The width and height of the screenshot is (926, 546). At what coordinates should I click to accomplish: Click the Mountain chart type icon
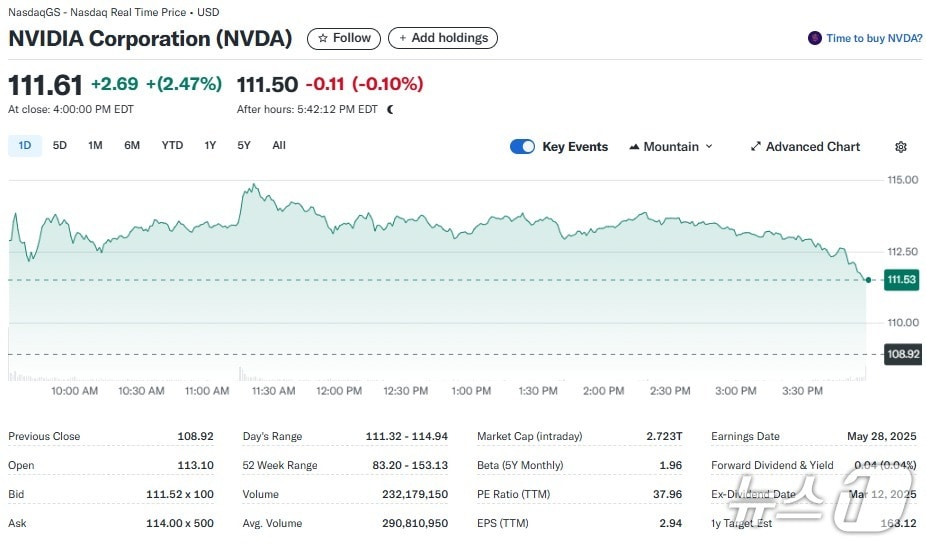634,147
